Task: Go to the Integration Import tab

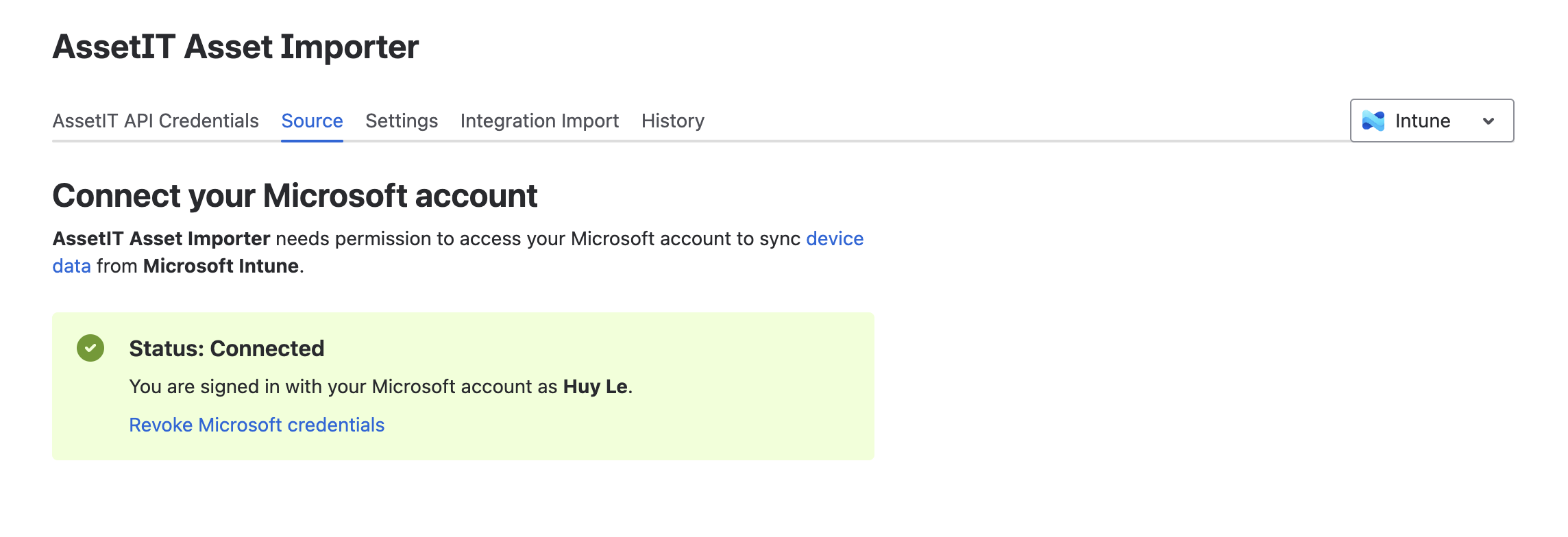Action: pos(539,121)
